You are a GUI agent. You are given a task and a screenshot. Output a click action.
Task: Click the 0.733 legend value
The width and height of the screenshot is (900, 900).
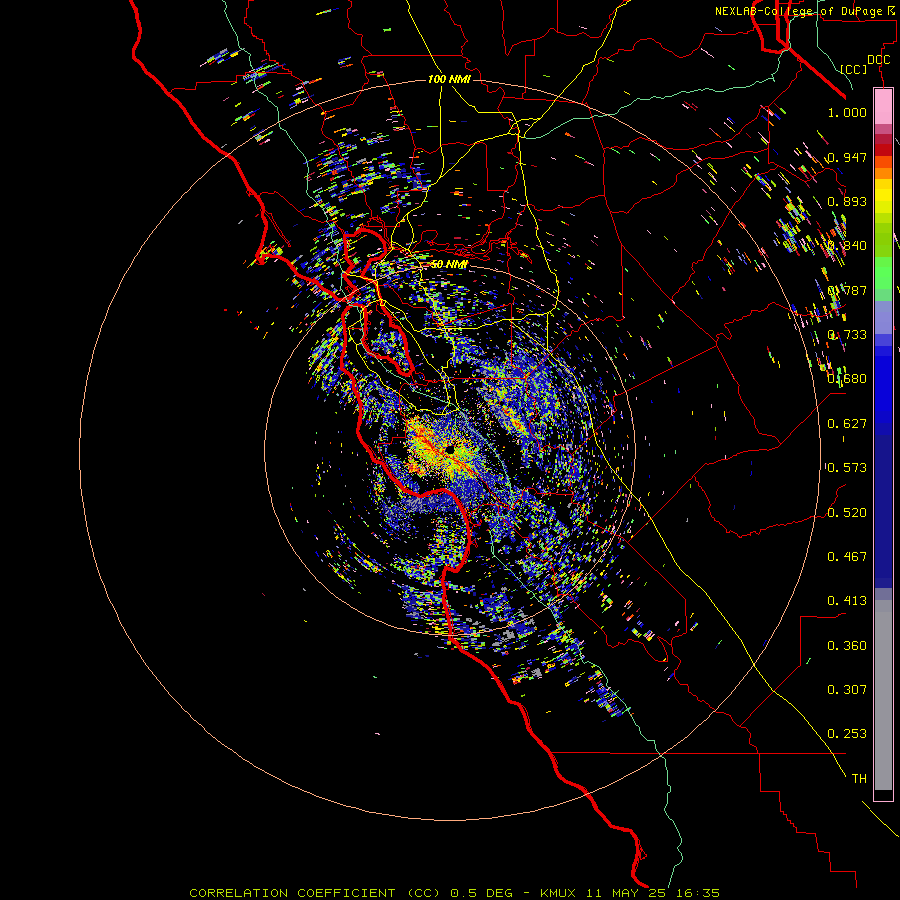(x=847, y=335)
